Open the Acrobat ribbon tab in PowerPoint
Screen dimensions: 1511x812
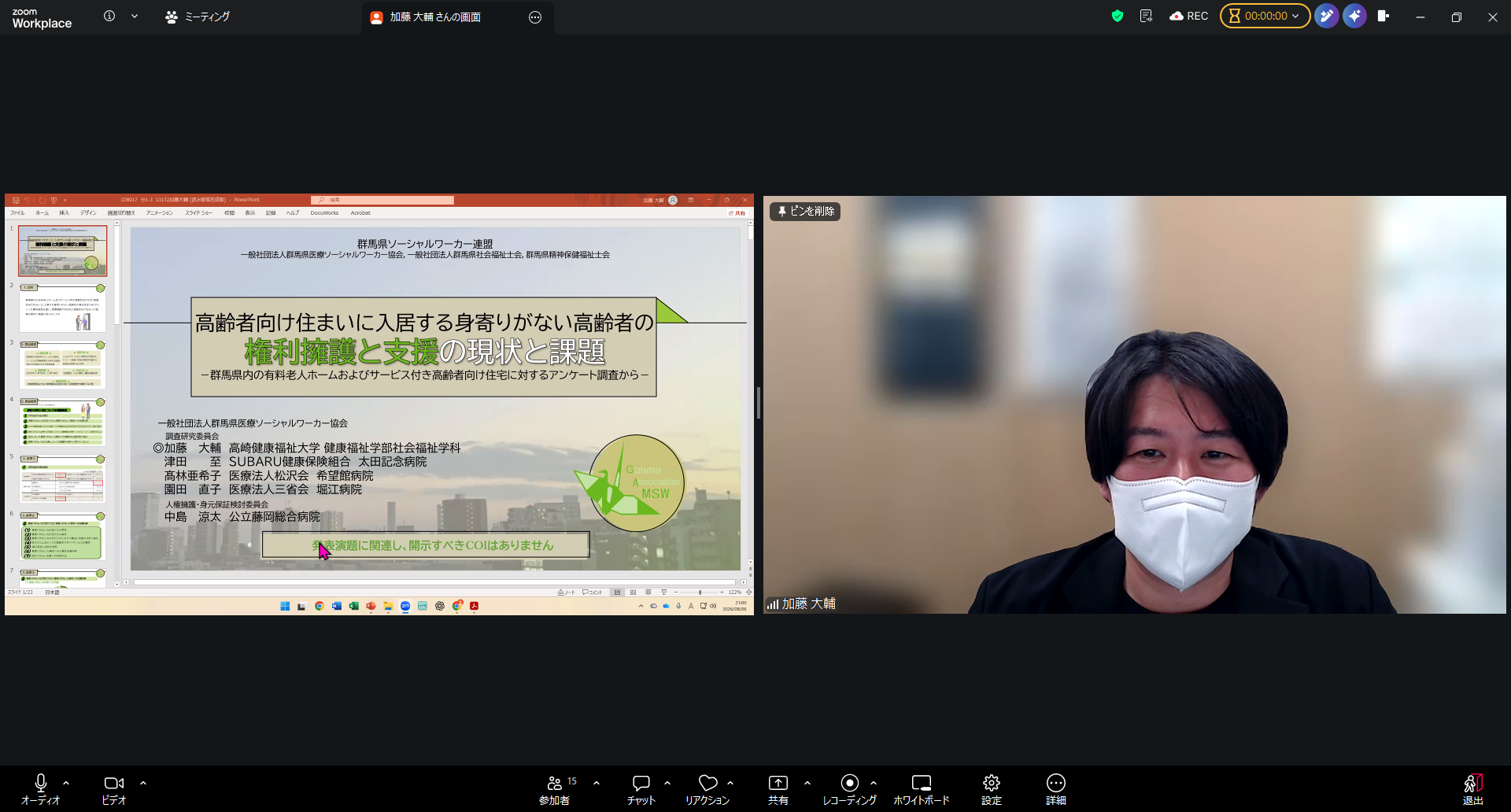pyautogui.click(x=360, y=212)
